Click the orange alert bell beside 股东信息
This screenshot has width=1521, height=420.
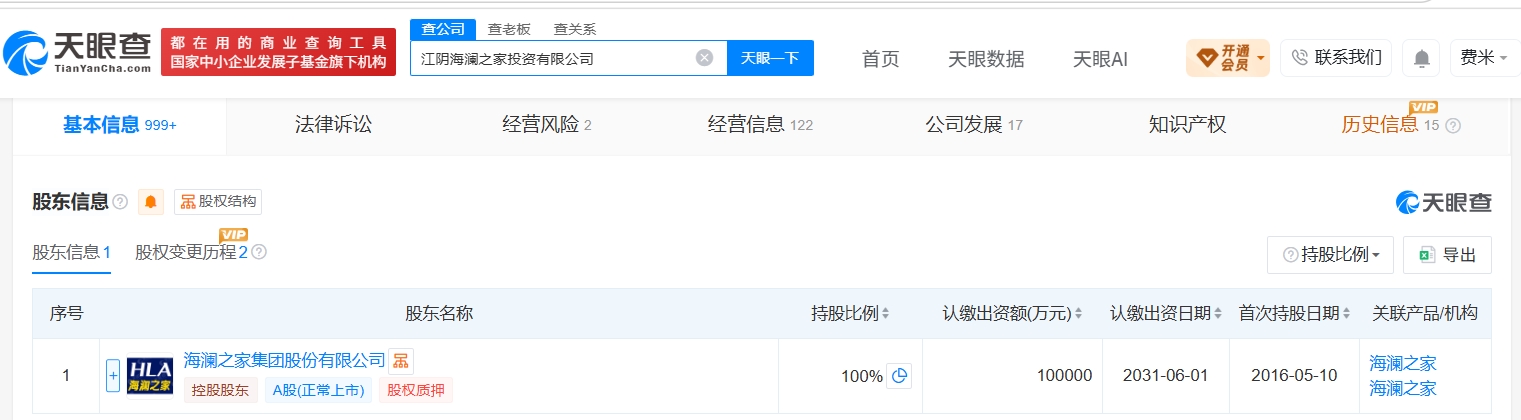[x=151, y=202]
